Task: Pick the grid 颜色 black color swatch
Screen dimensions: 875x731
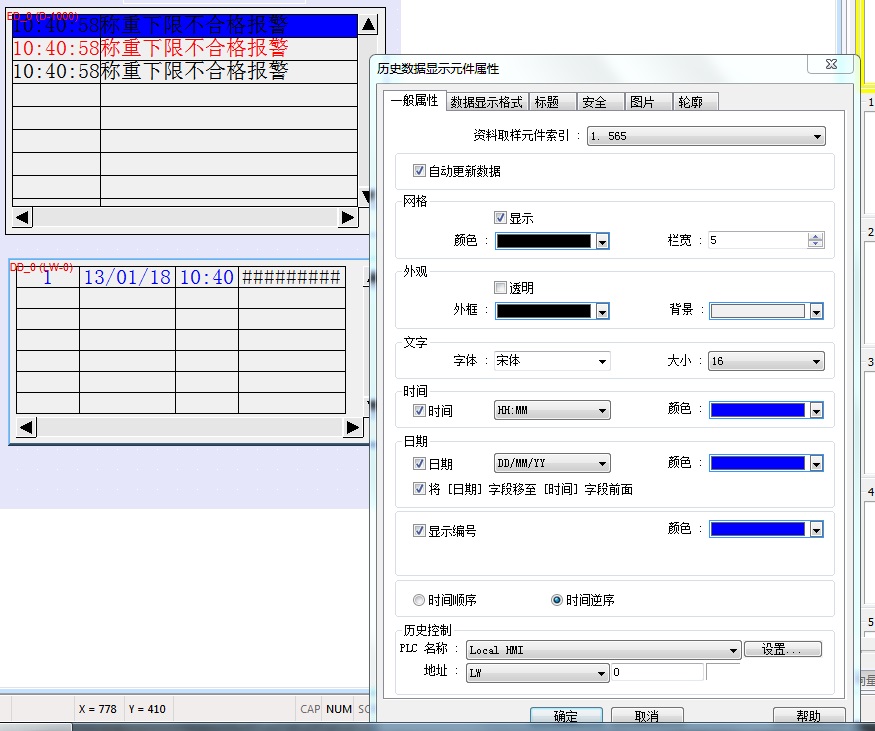Action: (544, 241)
